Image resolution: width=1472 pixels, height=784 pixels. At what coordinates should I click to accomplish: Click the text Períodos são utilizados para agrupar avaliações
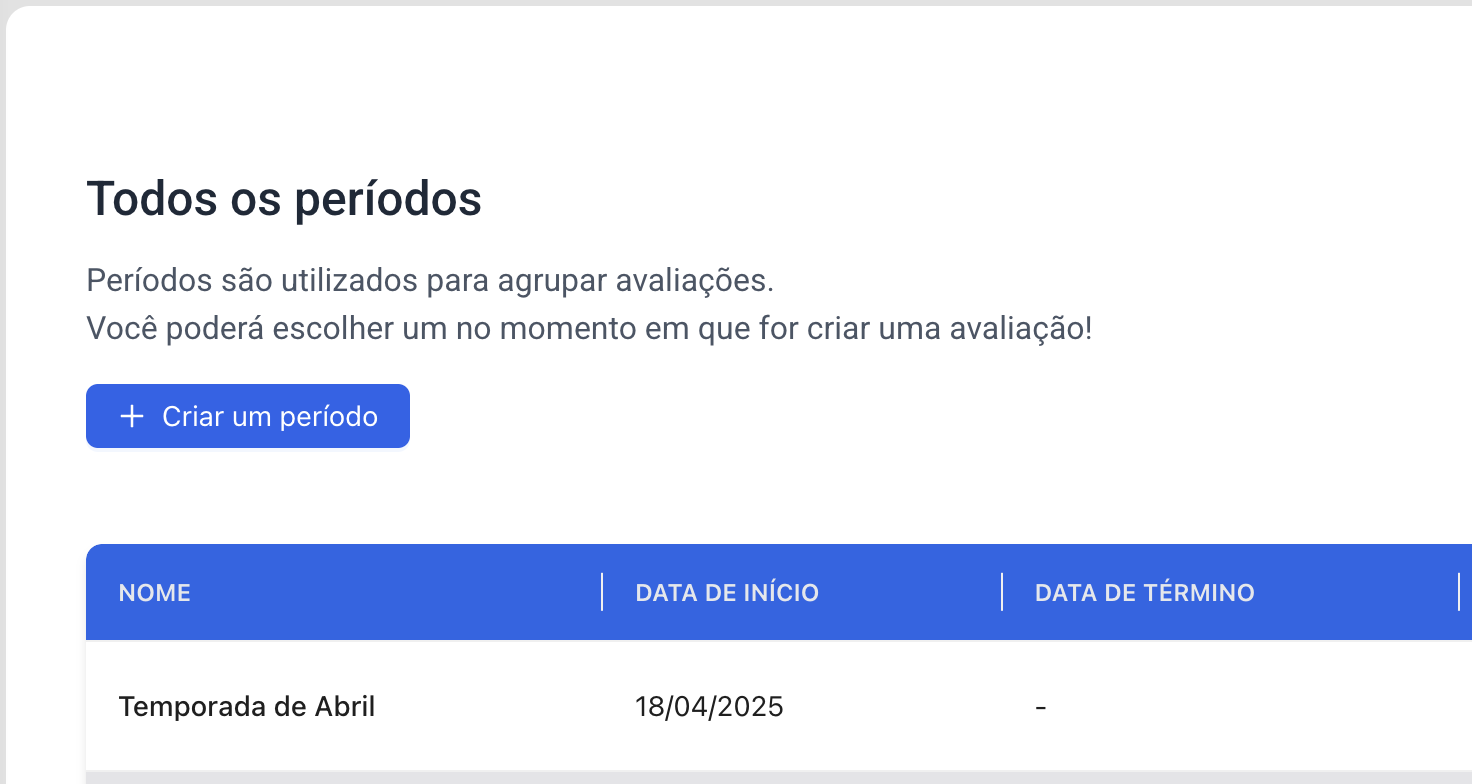(431, 281)
